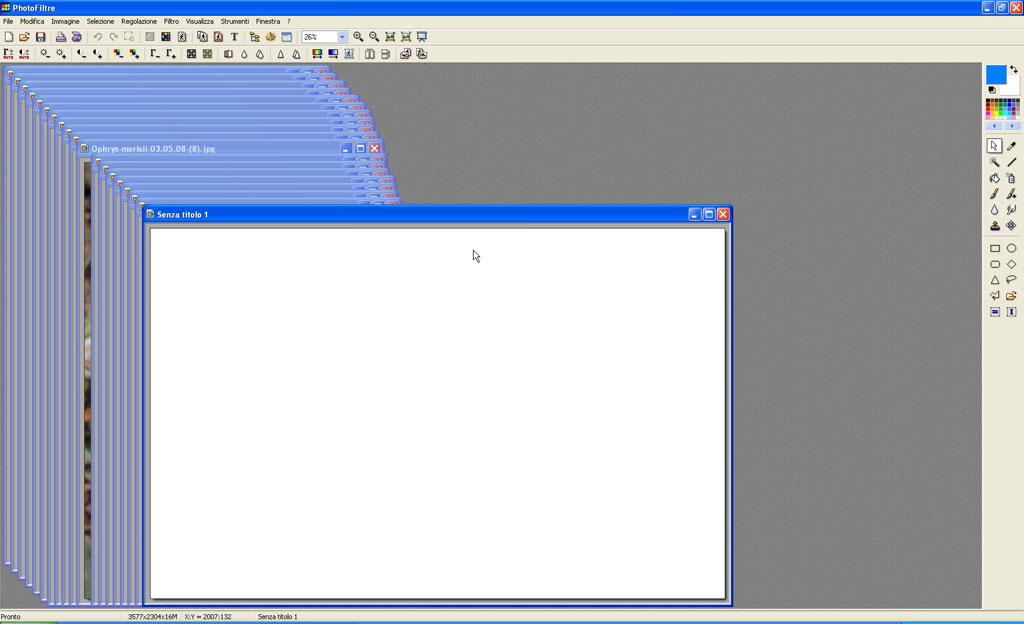Select the Line tool
This screenshot has height=624, width=1024.
tap(1012, 162)
